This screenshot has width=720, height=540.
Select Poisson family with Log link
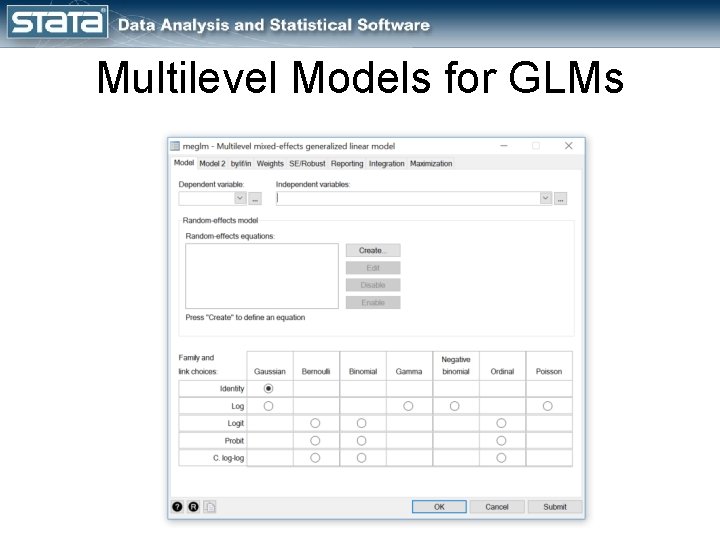pos(547,406)
